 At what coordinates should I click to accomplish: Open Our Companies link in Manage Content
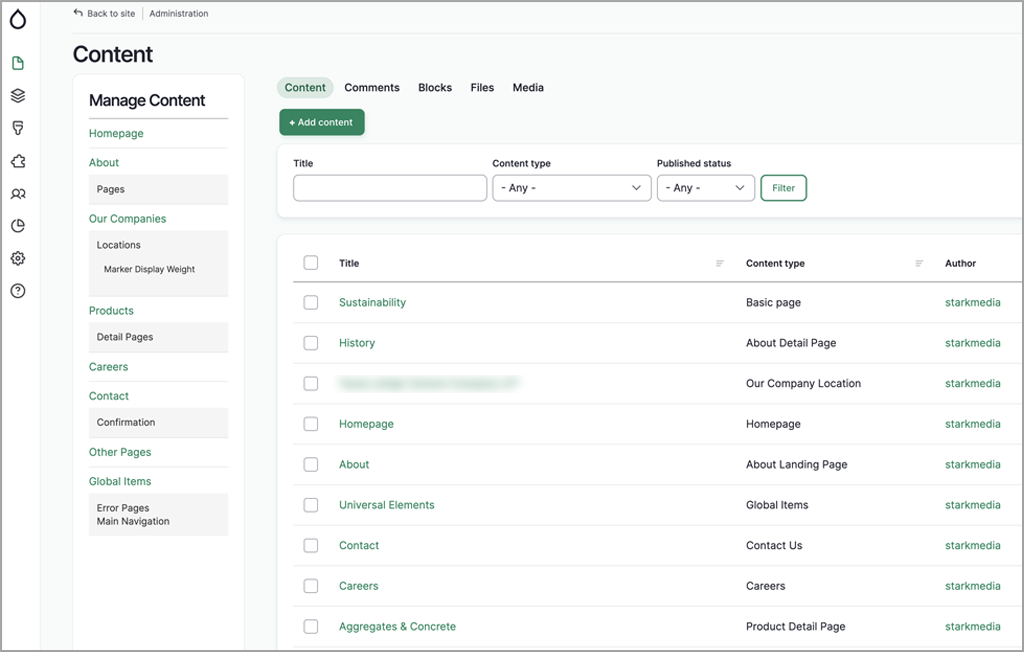[x=127, y=219]
